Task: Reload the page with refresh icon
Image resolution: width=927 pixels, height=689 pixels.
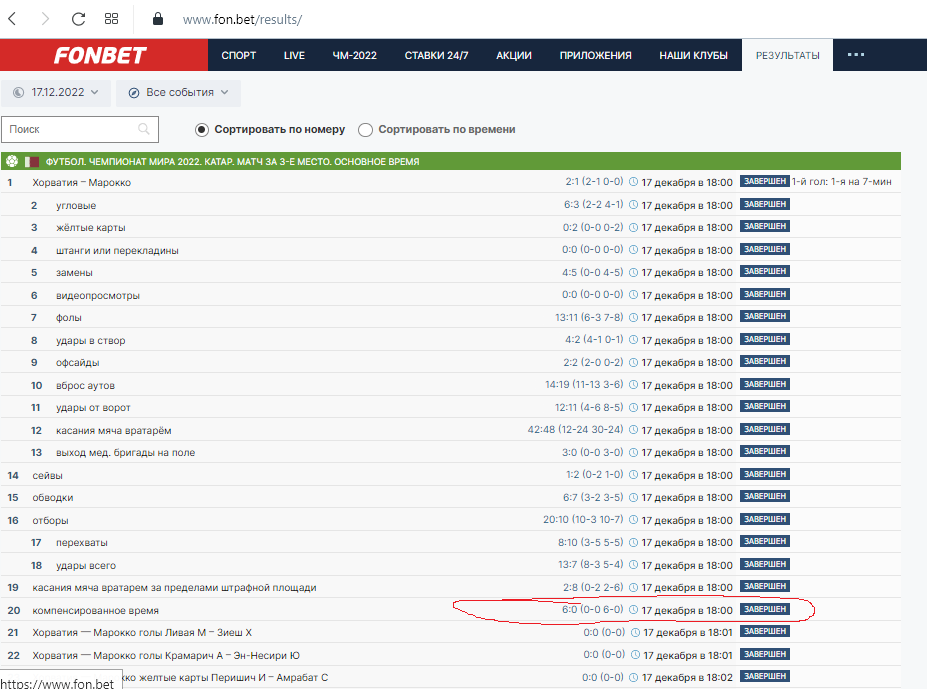Action: (x=79, y=19)
